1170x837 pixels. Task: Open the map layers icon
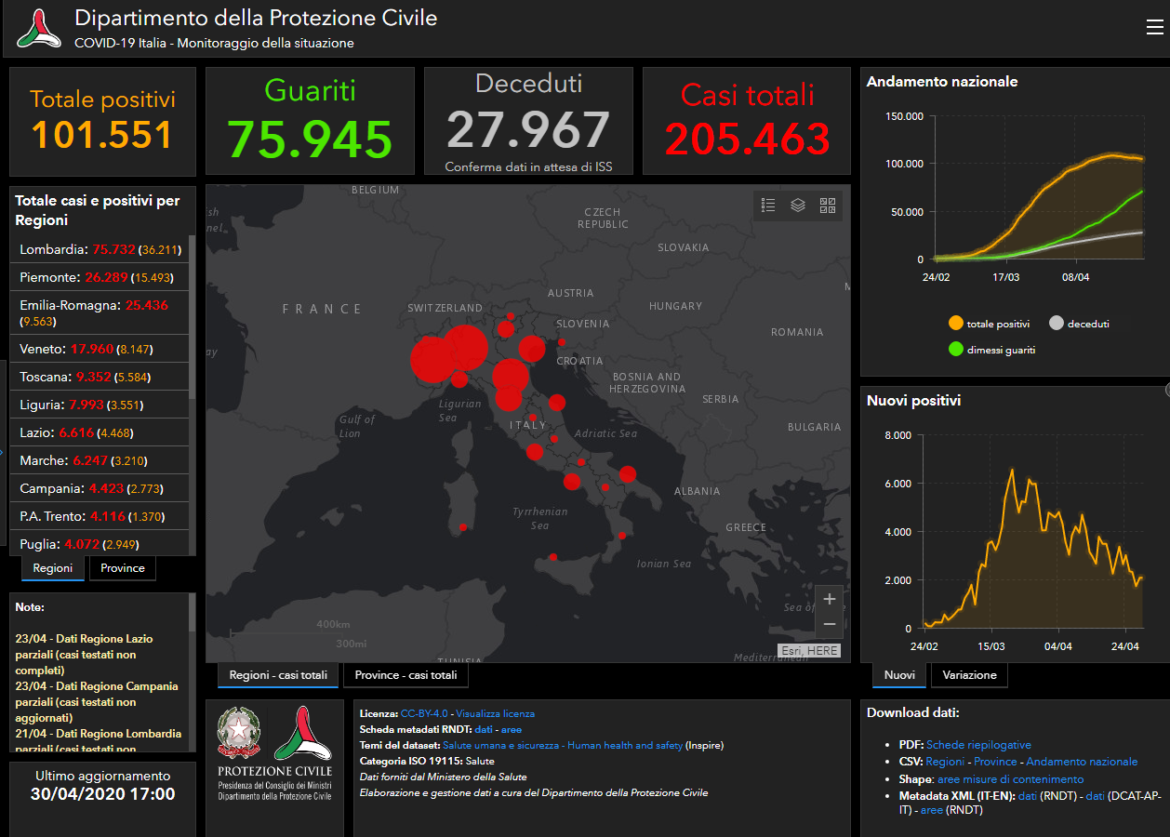798,205
